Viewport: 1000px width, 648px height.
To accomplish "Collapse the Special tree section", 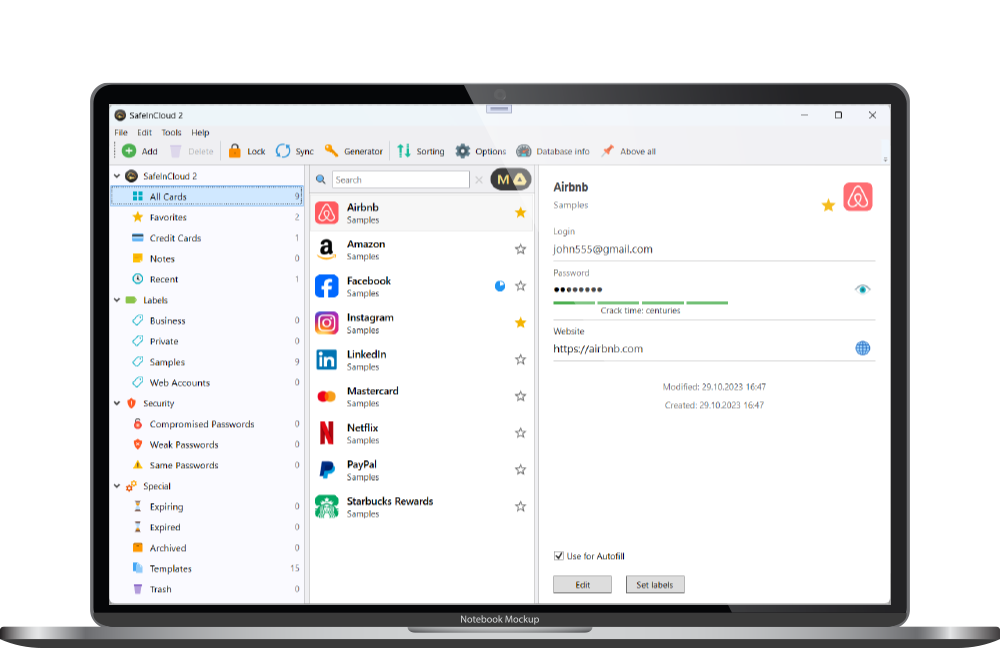I will pos(117,486).
